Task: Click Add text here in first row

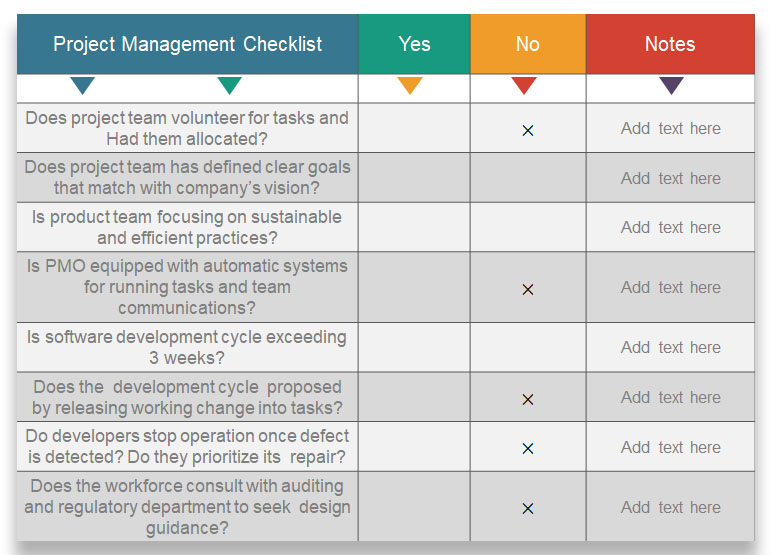Action: pyautogui.click(x=670, y=128)
